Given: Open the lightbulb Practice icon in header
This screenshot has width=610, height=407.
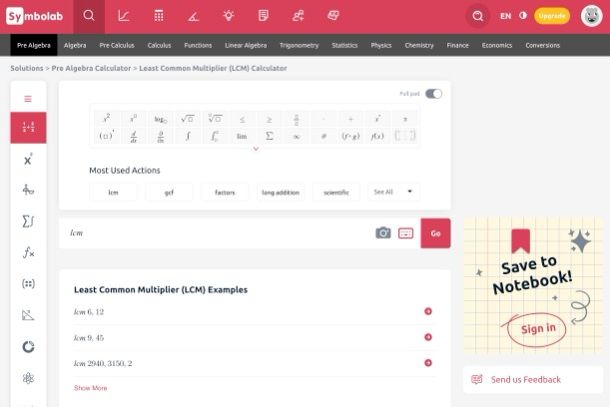Looking at the screenshot, I should (x=228, y=16).
